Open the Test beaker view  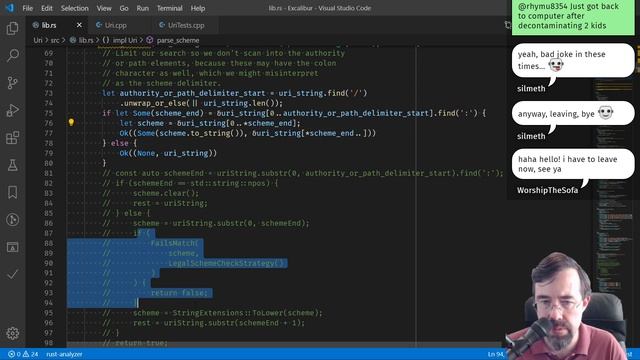coord(12,165)
